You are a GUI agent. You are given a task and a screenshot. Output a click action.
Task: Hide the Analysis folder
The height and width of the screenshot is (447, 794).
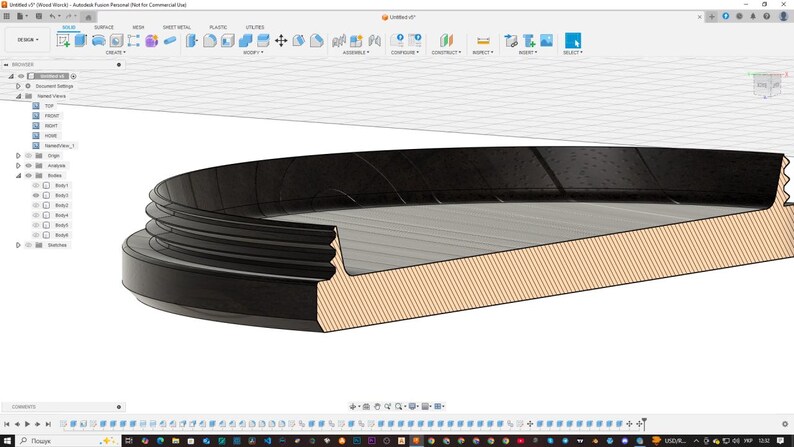(x=28, y=166)
